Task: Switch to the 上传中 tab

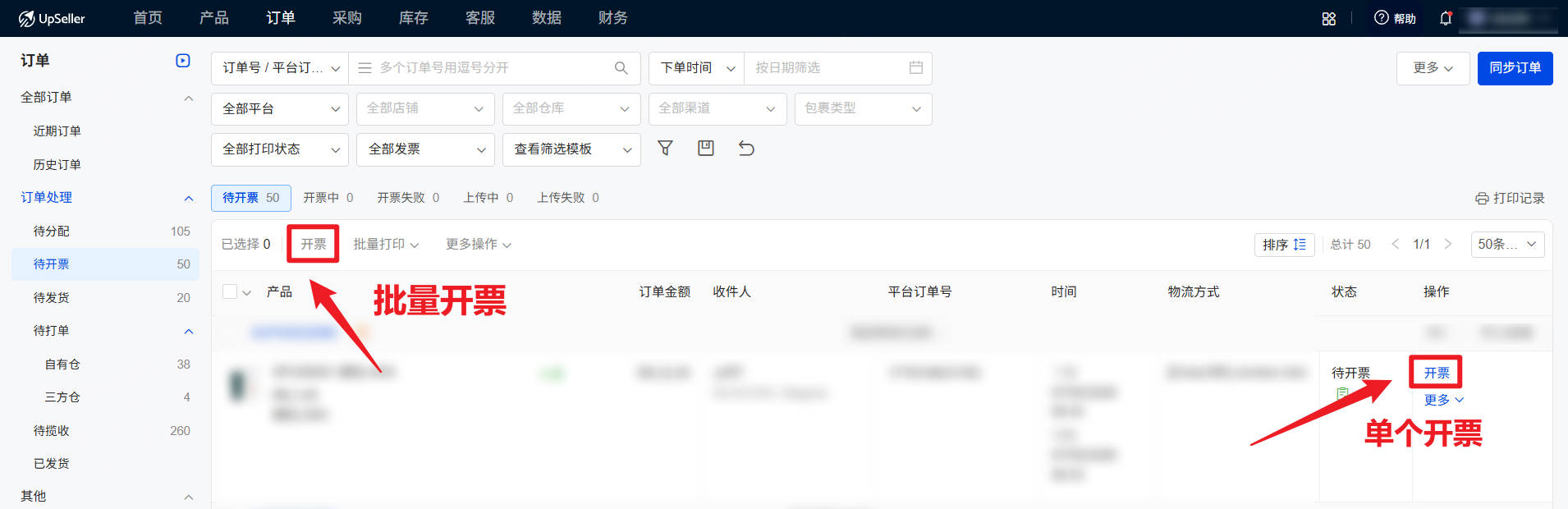Action: pos(488,198)
